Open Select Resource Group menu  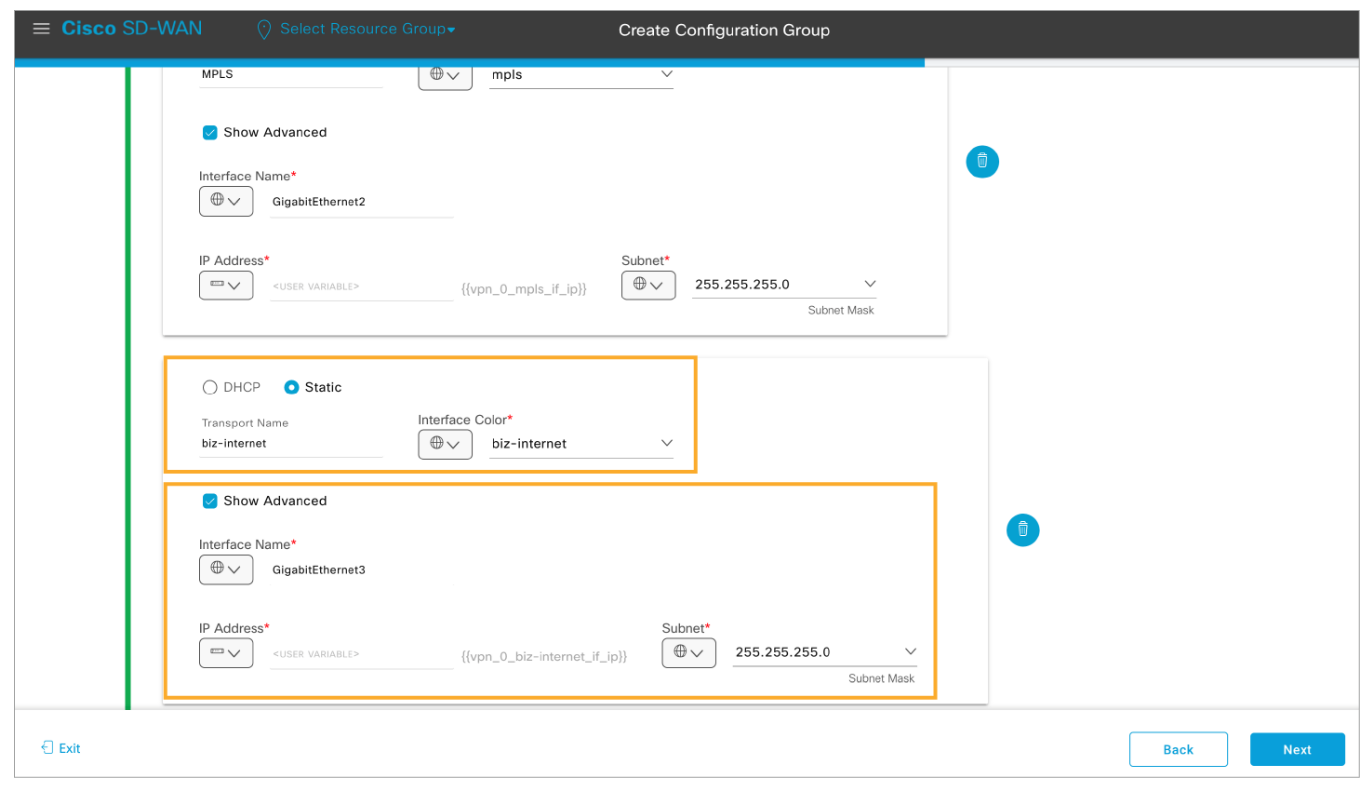[x=366, y=29]
